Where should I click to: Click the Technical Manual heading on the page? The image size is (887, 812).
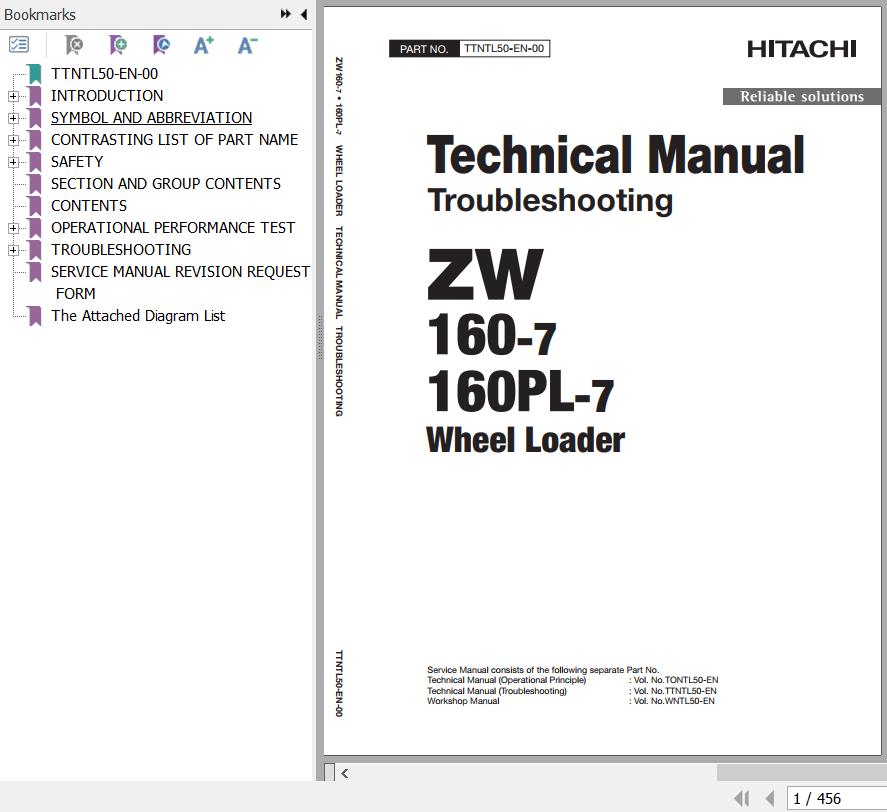point(615,154)
